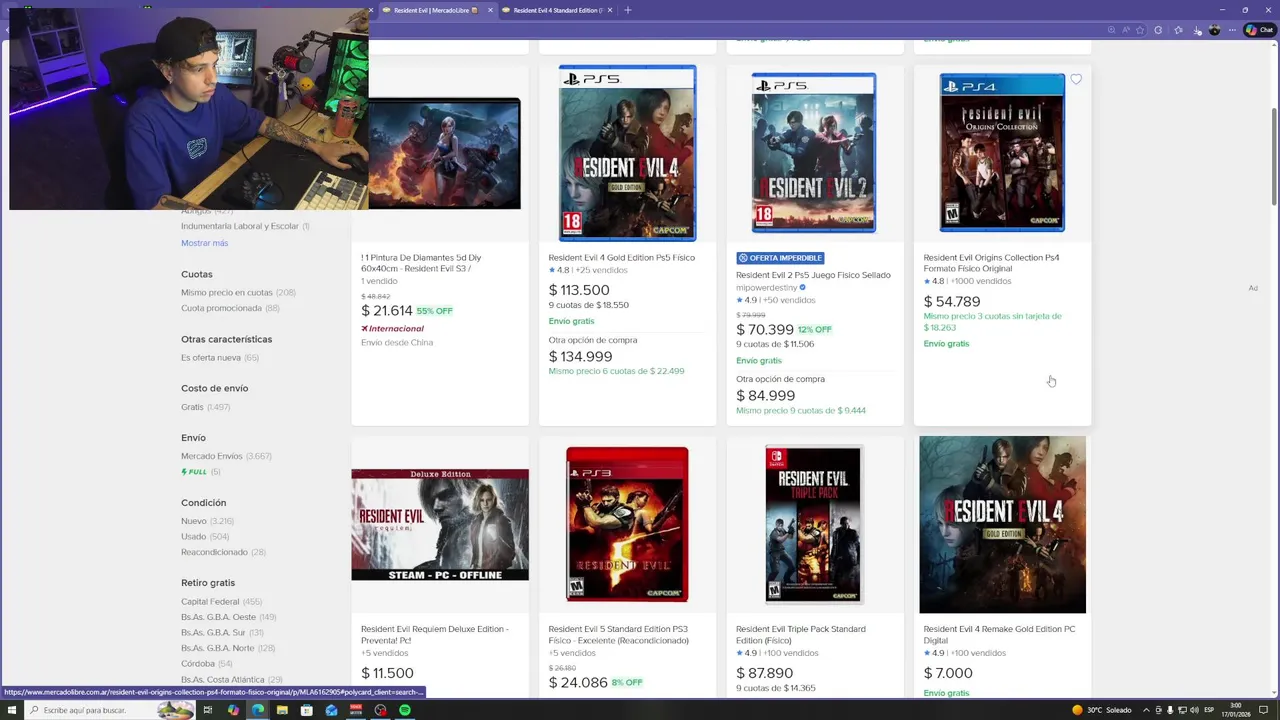Click the Edge Copilot Chat button
The height and width of the screenshot is (720, 1280).
pos(1259,30)
